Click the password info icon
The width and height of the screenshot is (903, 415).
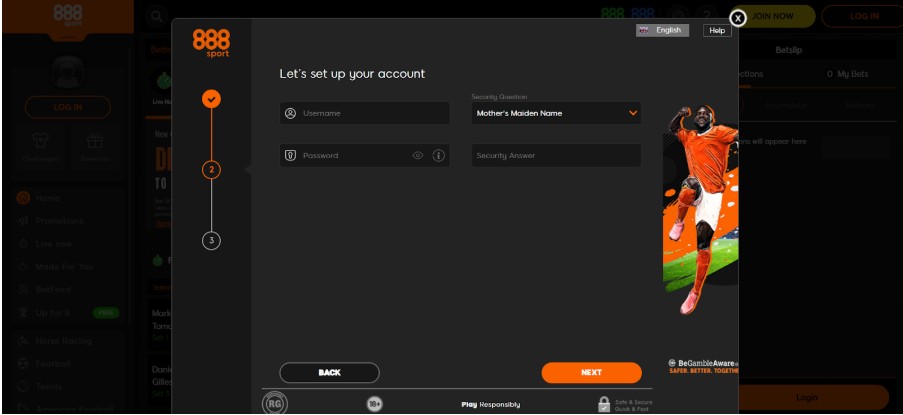click(438, 156)
